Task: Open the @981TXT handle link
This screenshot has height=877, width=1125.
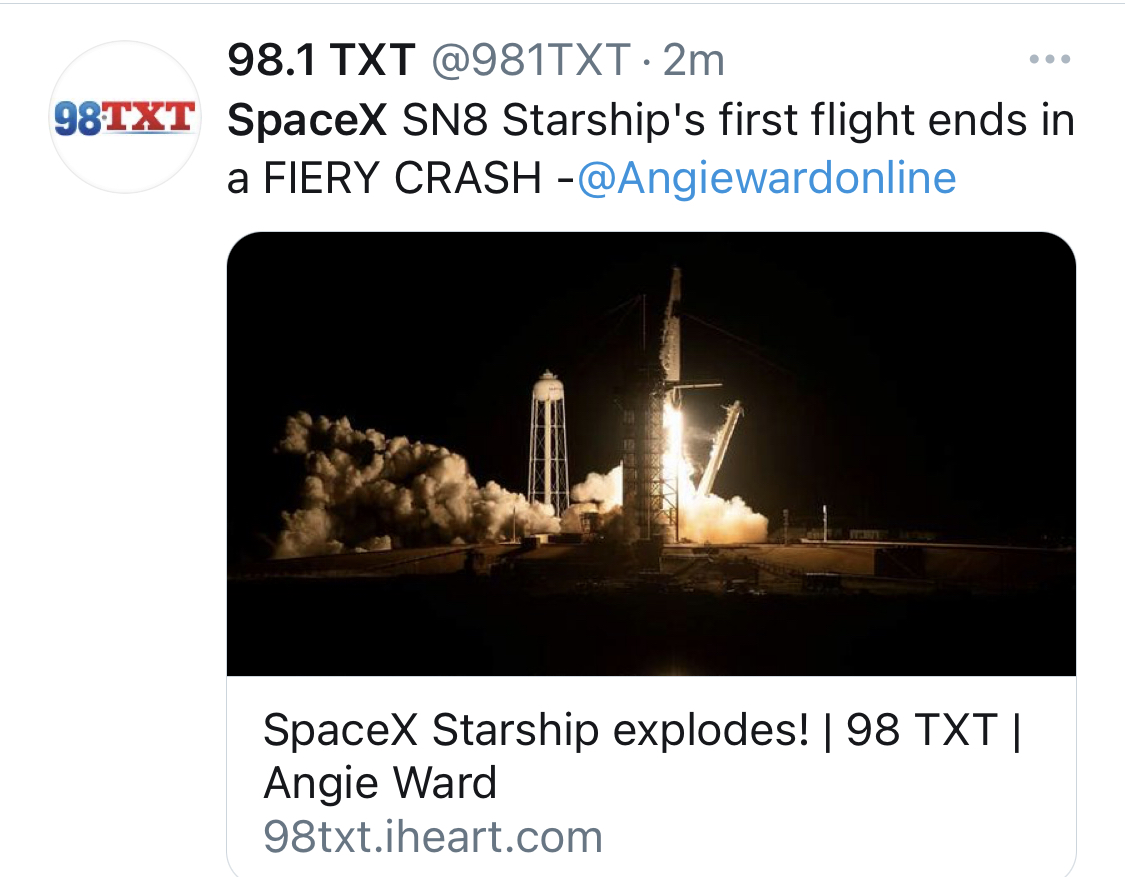Action: (x=532, y=59)
